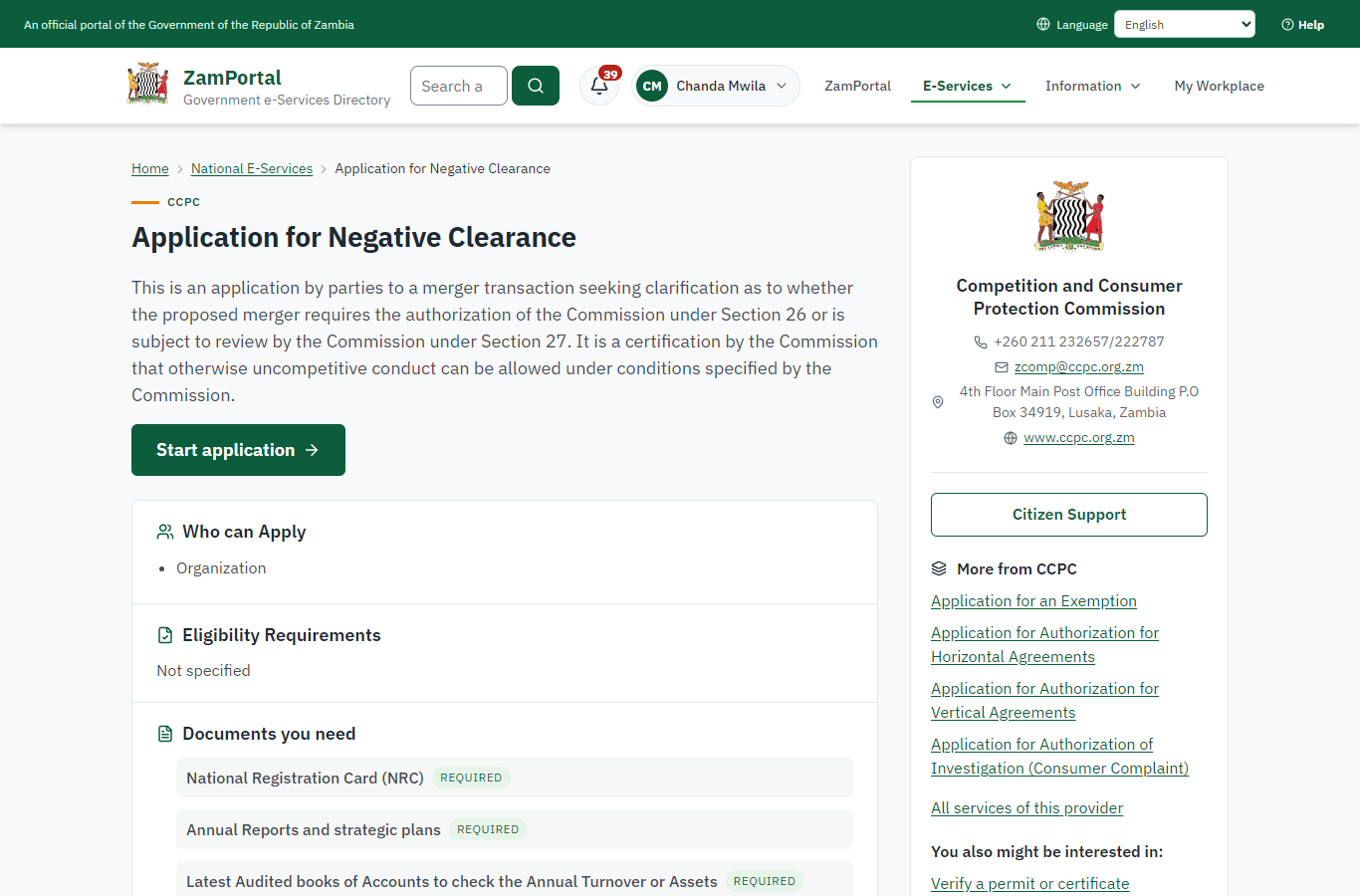This screenshot has width=1360, height=896.
Task: Open the ZamPortal nav item
Action: 857,86
